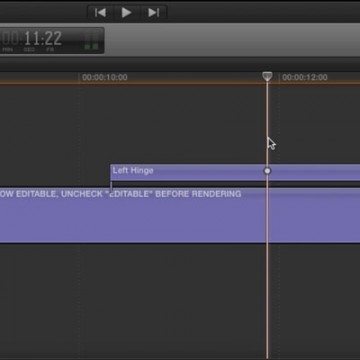Click the ruler at 00:00:10:00
The image size is (360, 360).
pos(105,77)
